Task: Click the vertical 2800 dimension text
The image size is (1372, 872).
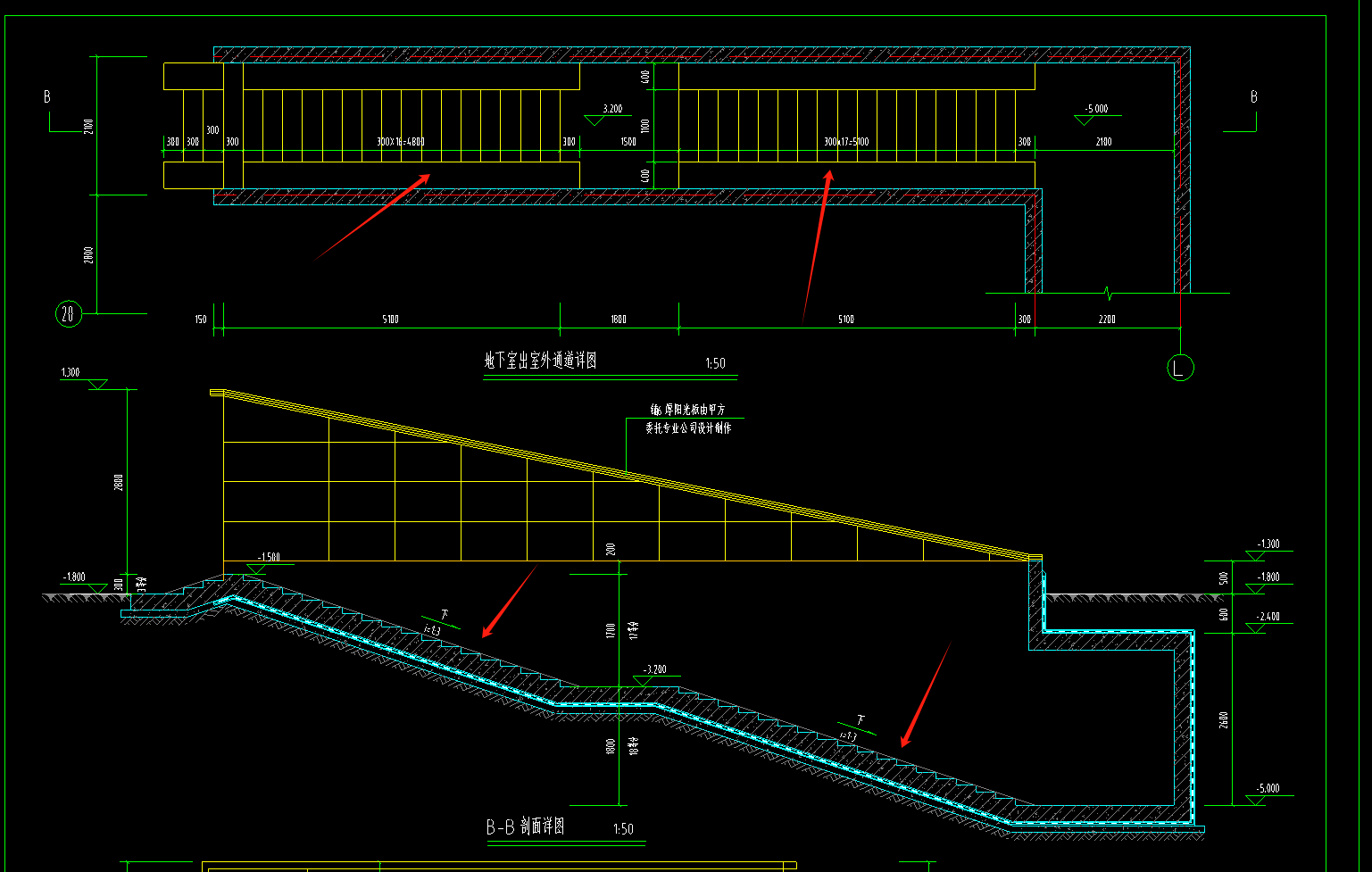Action: tap(88, 255)
